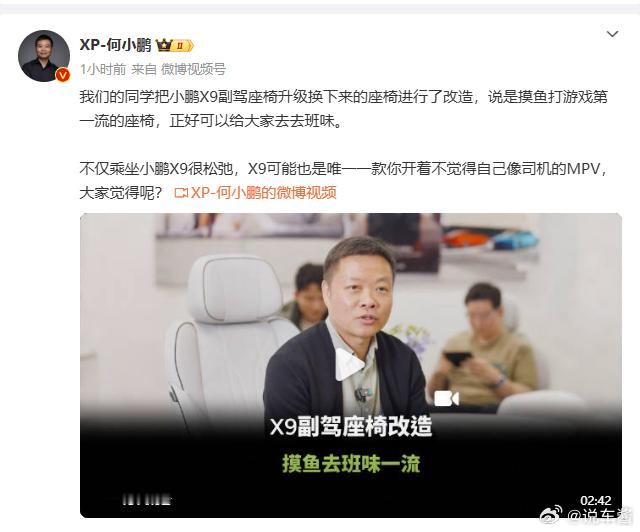This screenshot has height=532, width=640.
Task: Click the blurred view count on the video
Action: 147,500
